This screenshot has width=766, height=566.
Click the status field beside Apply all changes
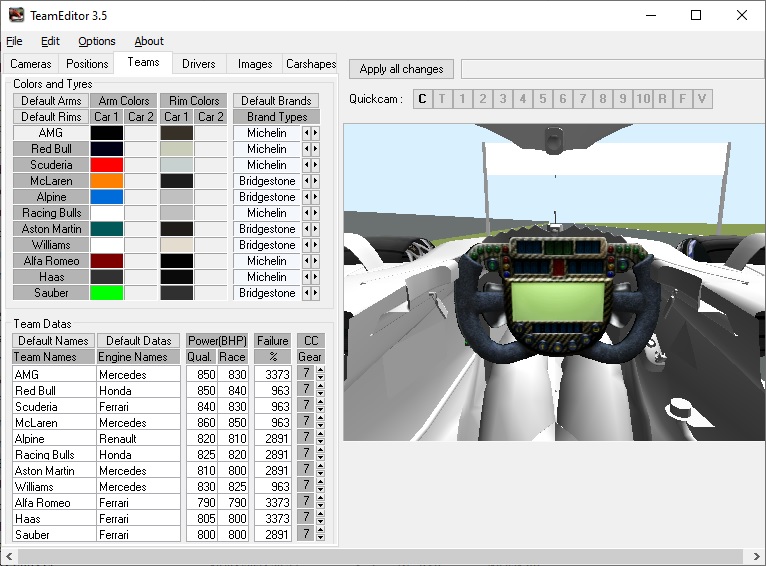[613, 69]
